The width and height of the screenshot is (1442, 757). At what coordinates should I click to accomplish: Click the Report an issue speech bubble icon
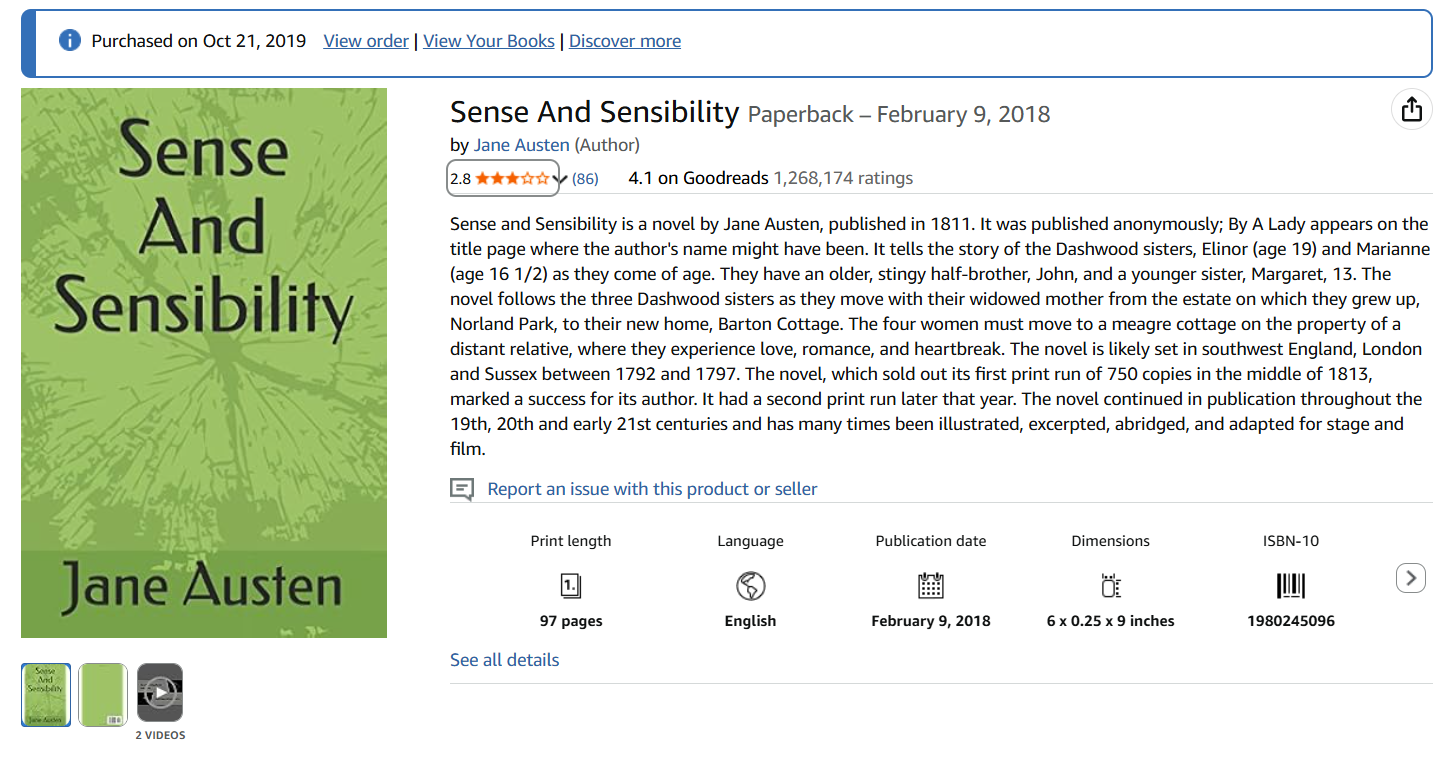tap(462, 489)
